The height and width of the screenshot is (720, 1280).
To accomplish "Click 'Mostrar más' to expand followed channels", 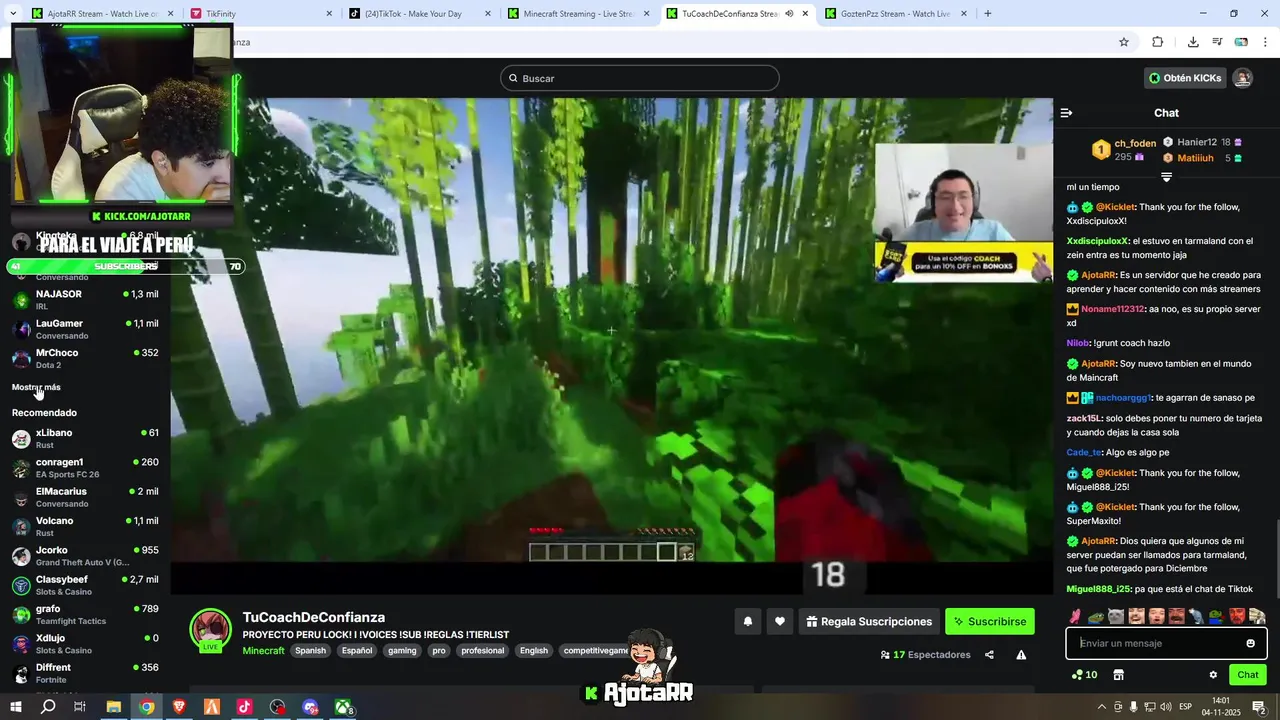I will (36, 387).
